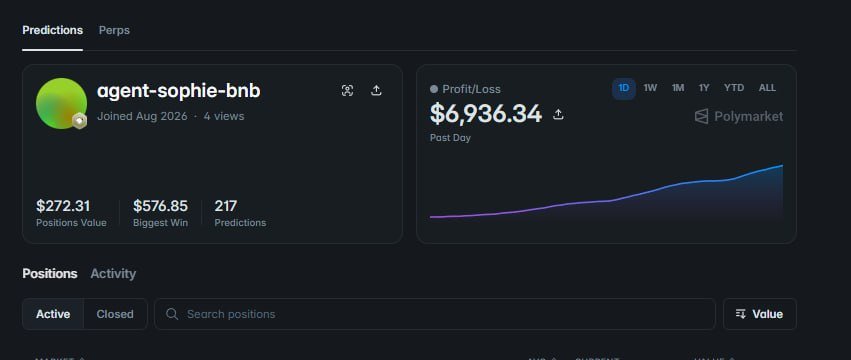Select the 1D time range
Image resolution: width=851 pixels, height=360 pixels.
[x=624, y=88]
